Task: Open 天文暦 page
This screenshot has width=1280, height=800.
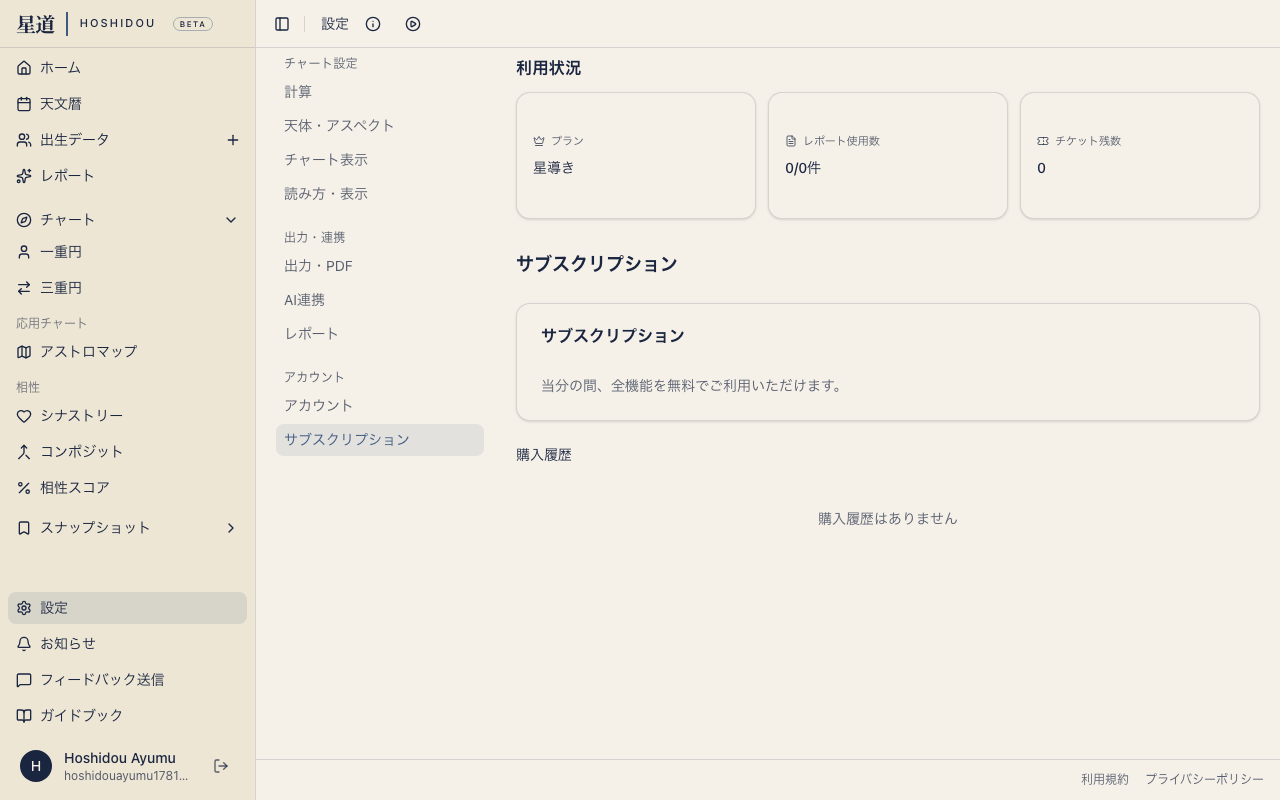Action: click(x=127, y=104)
